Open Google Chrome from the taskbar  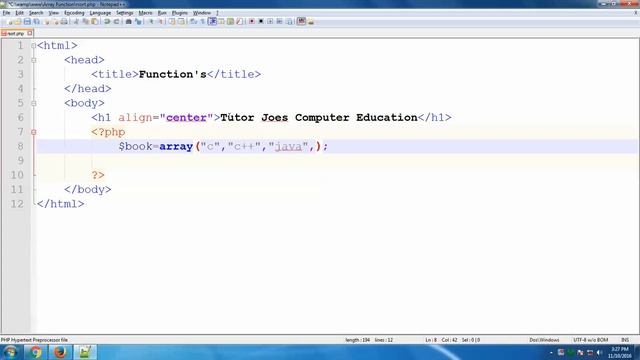pos(35,352)
